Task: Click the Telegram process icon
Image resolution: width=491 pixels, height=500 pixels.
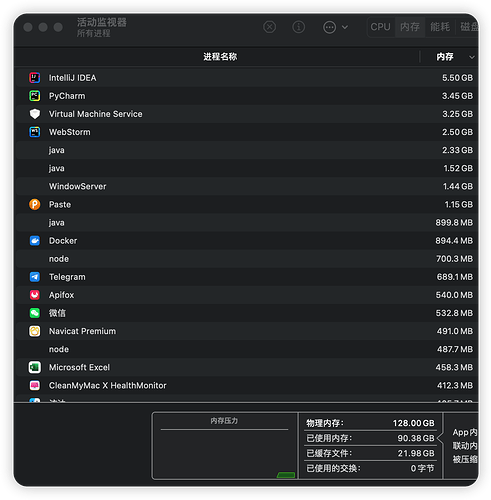Action: pos(35,277)
